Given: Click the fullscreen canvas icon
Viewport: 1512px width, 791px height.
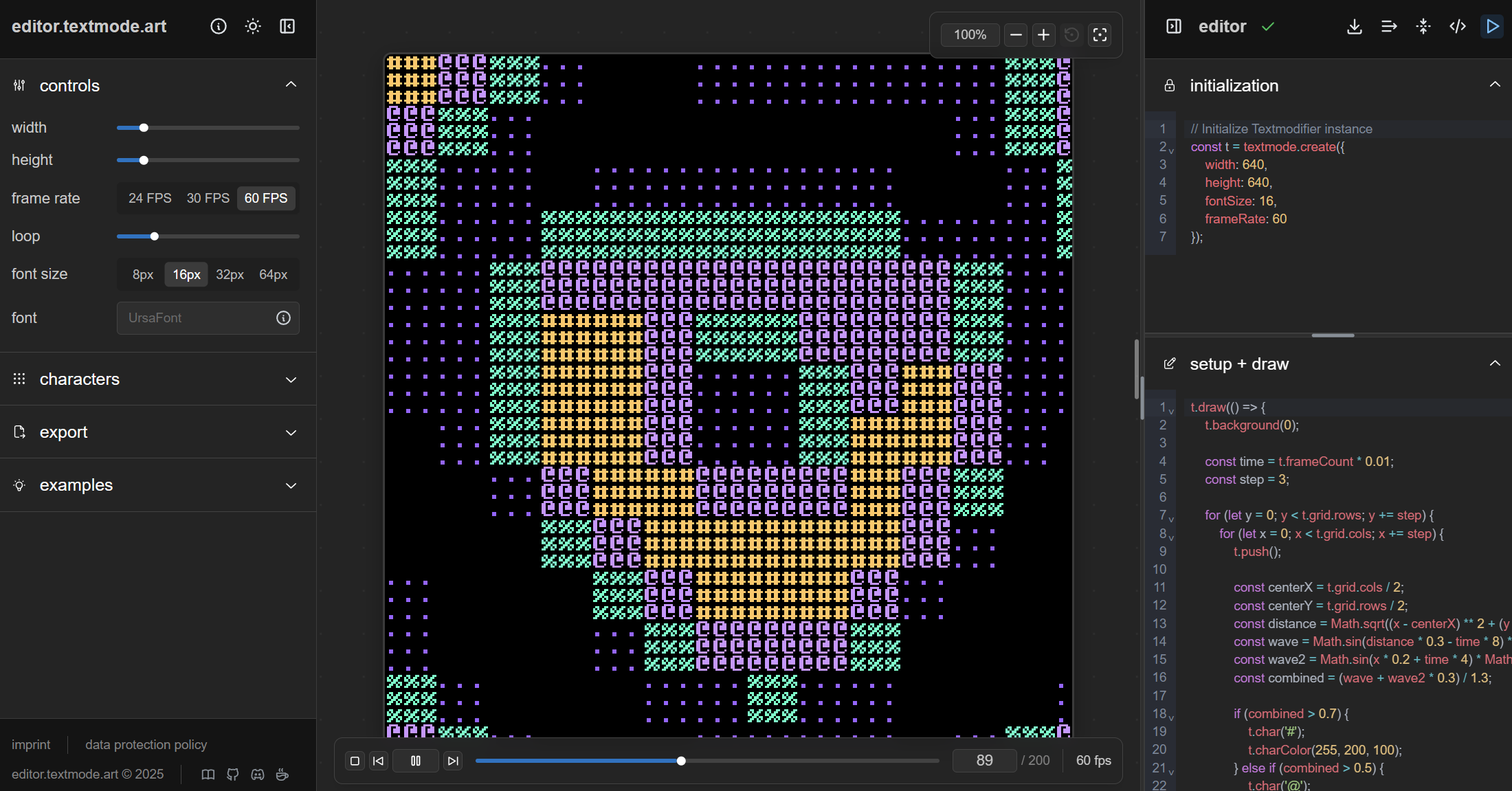Looking at the screenshot, I should coord(1100,35).
